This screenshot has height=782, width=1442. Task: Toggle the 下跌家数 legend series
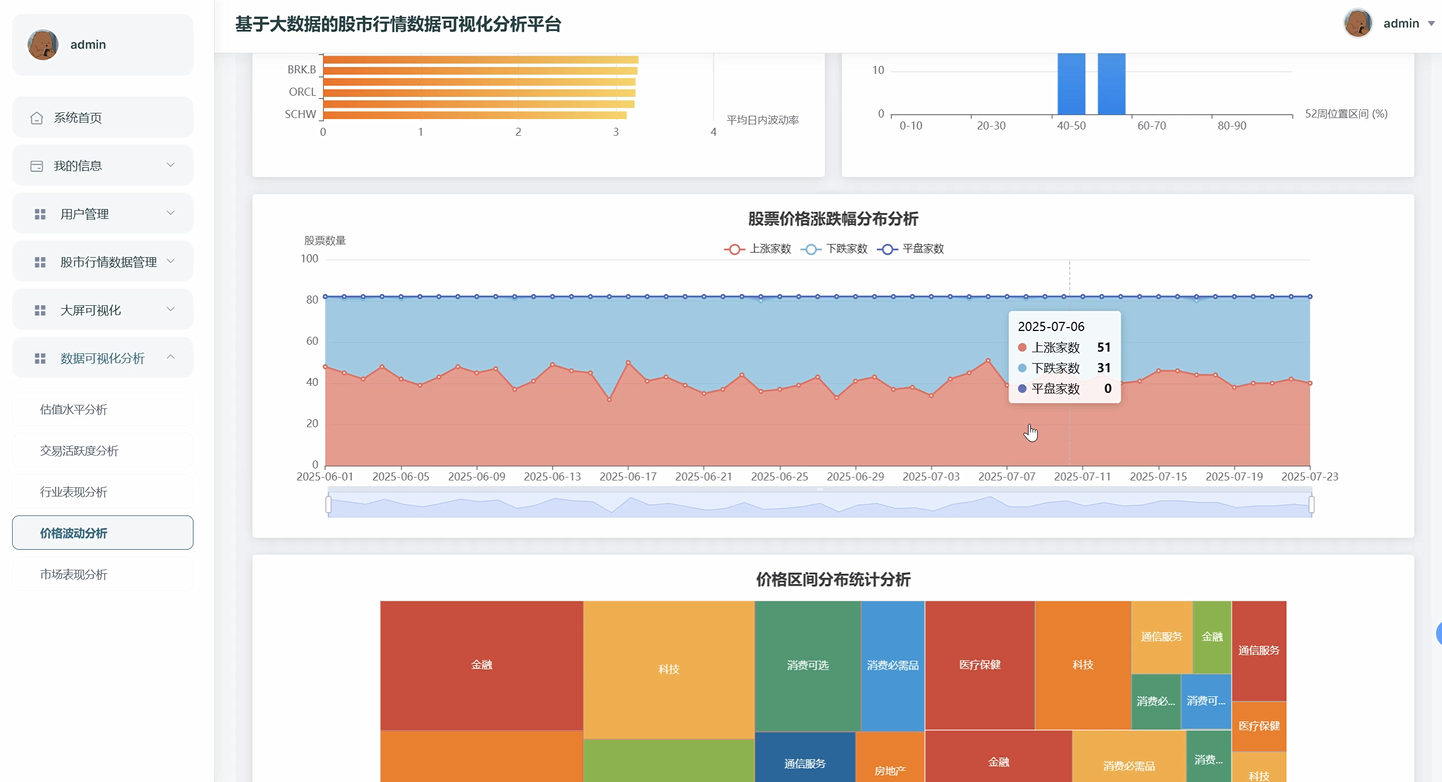pyautogui.click(x=834, y=249)
